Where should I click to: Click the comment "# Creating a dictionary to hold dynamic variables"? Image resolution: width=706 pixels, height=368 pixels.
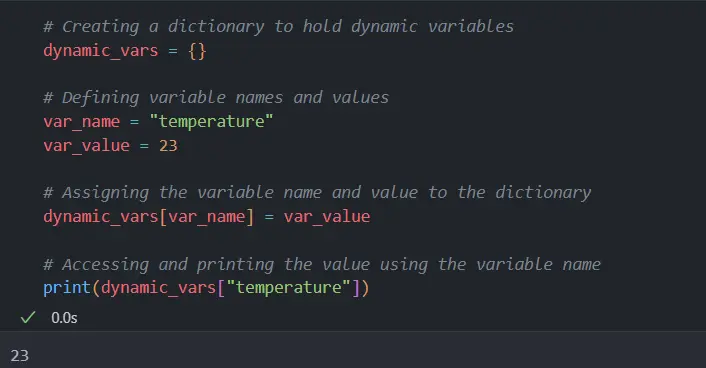click(x=278, y=27)
